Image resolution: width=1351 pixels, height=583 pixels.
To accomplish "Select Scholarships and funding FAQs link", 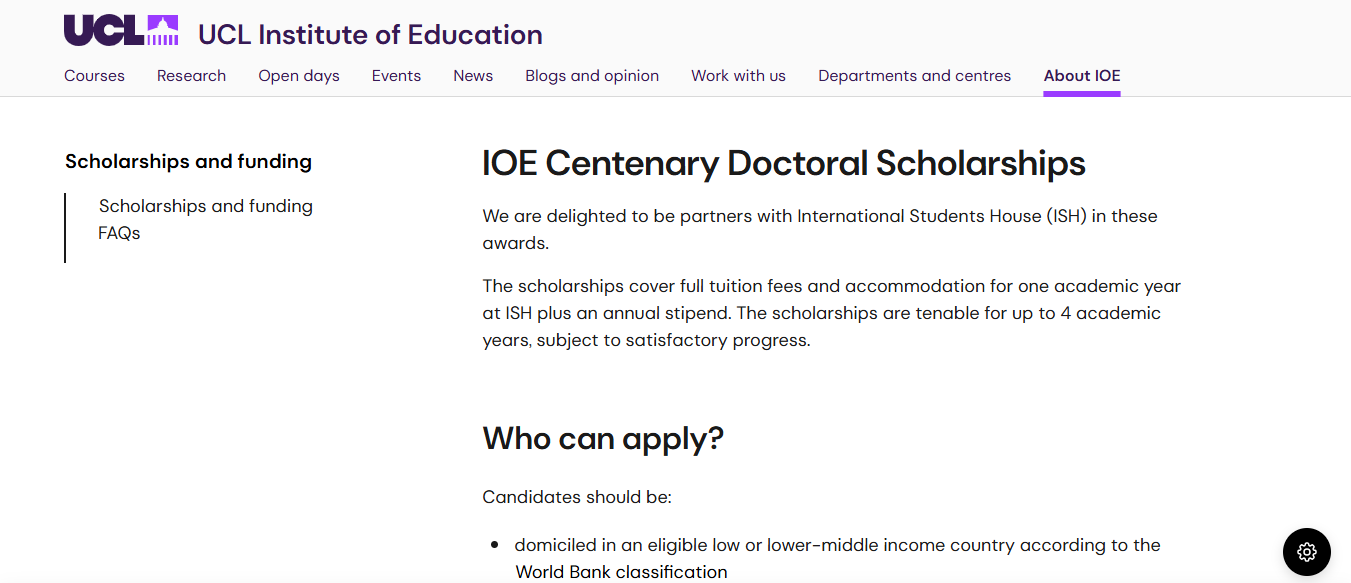I will 205,218.
